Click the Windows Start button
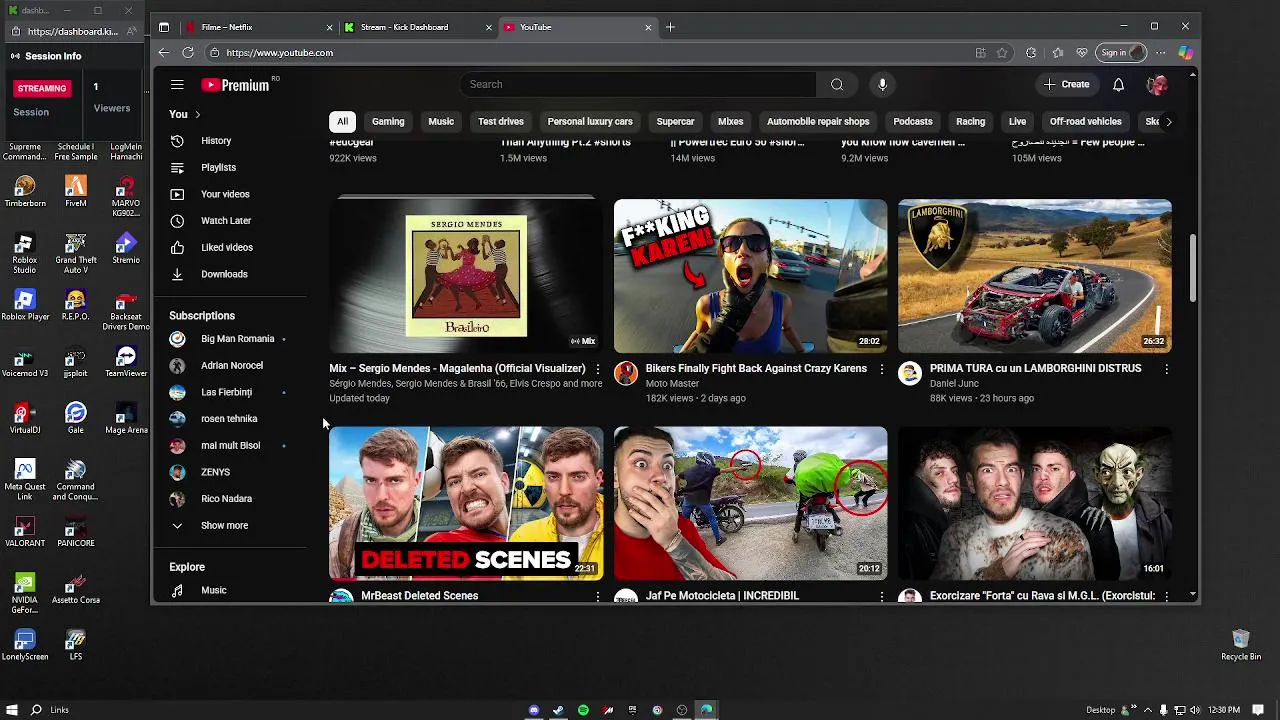Viewport: 1280px width, 720px height. (10, 710)
